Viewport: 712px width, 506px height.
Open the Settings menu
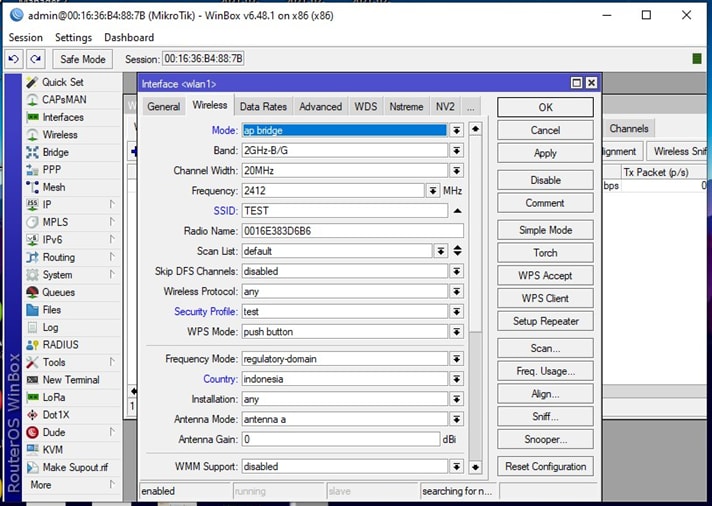(74, 38)
